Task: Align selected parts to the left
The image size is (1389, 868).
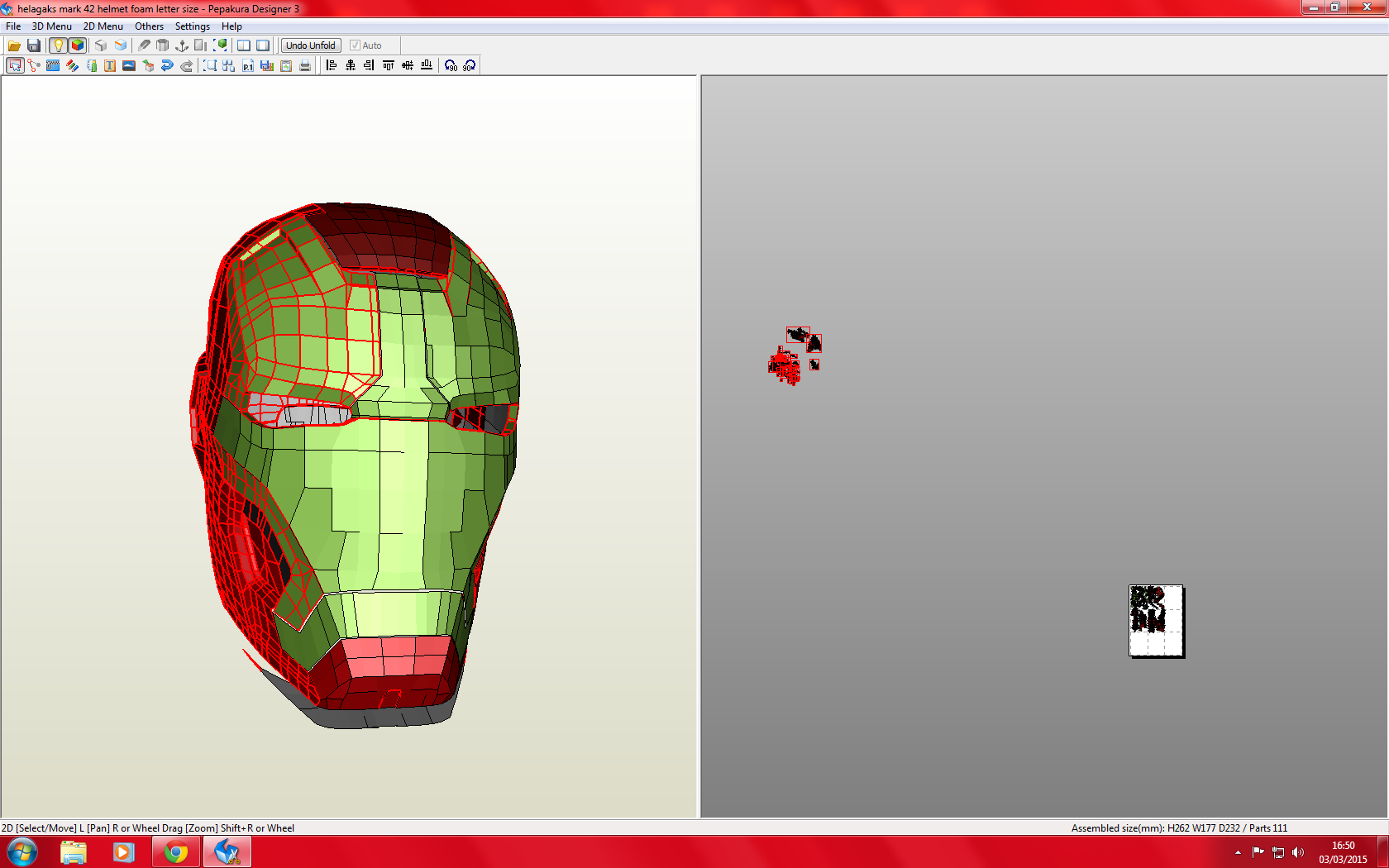Action: 332,65
